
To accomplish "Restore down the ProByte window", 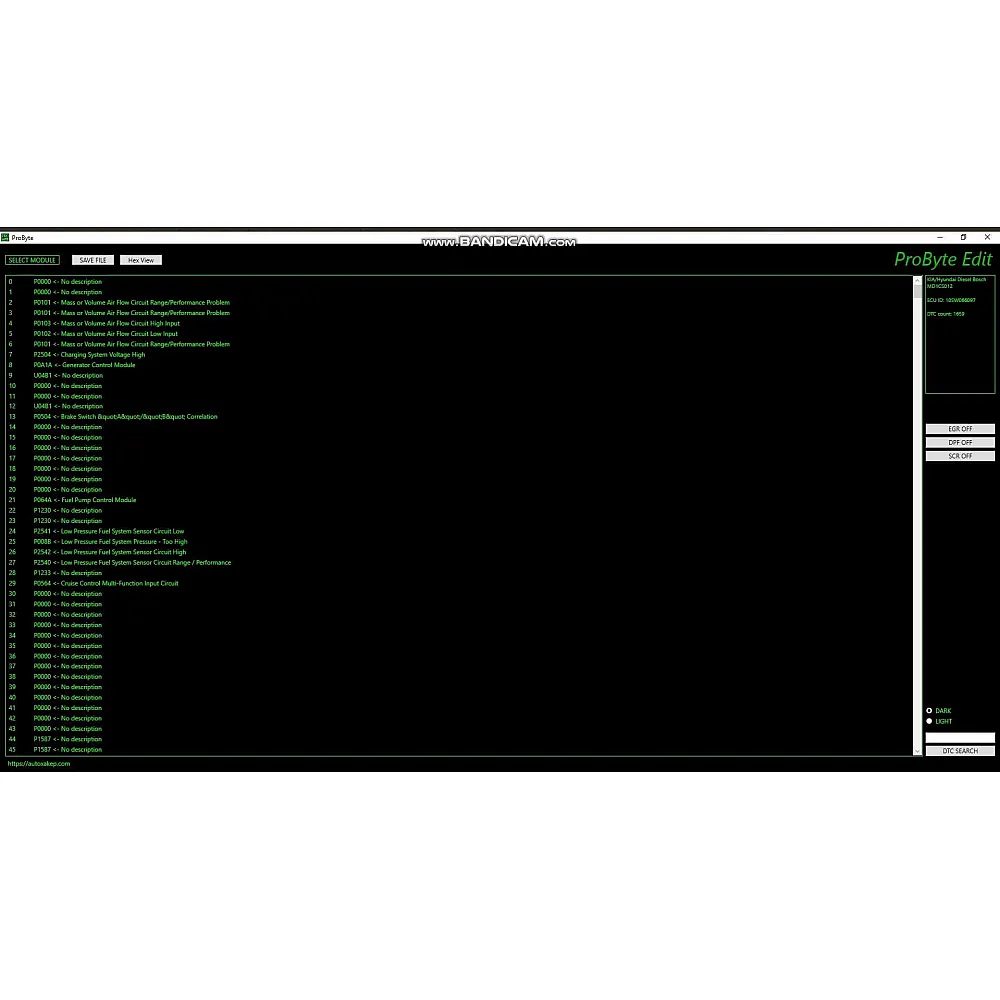I will click(963, 238).
